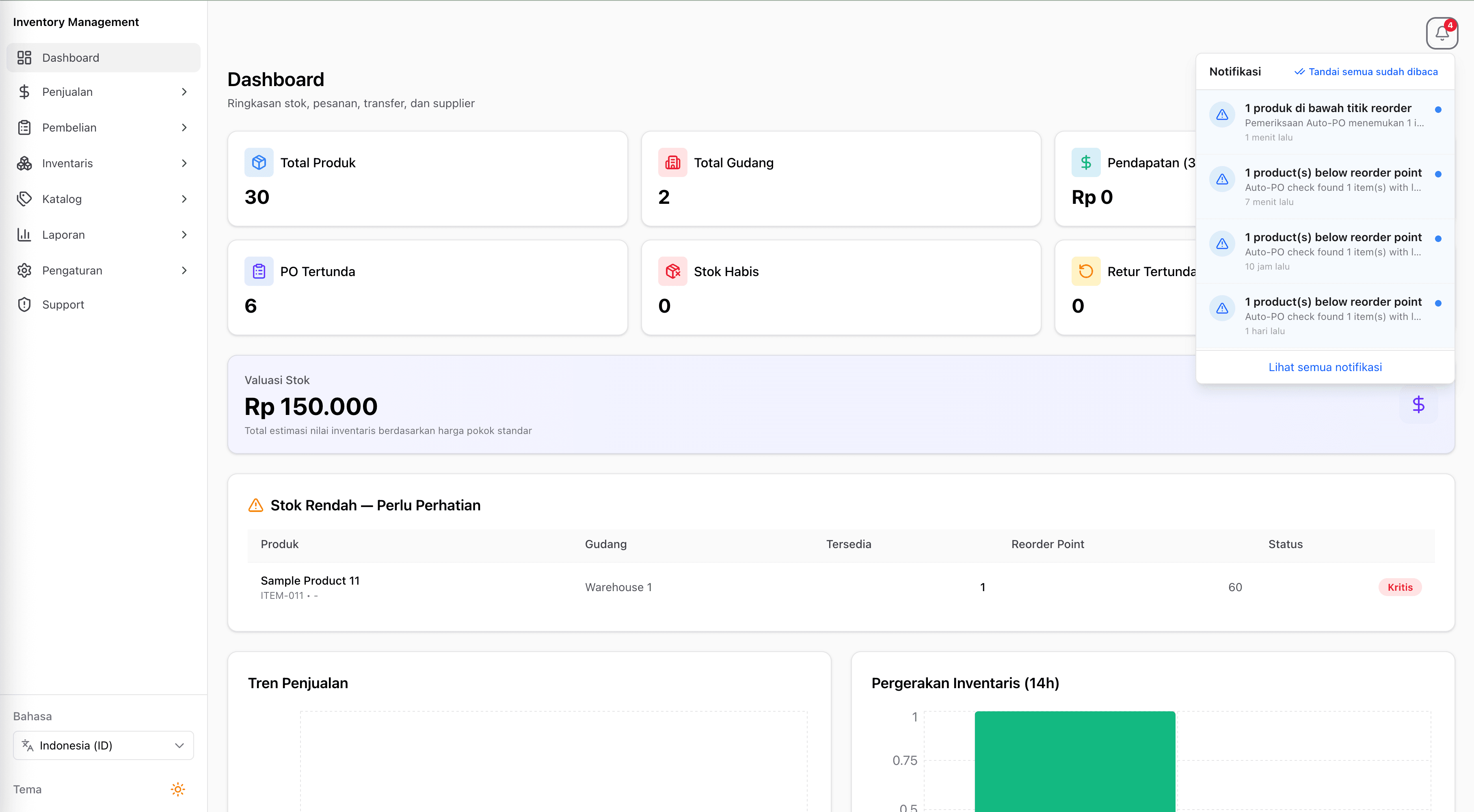Click the Total Produk box icon
1474x812 pixels.
coord(259,162)
